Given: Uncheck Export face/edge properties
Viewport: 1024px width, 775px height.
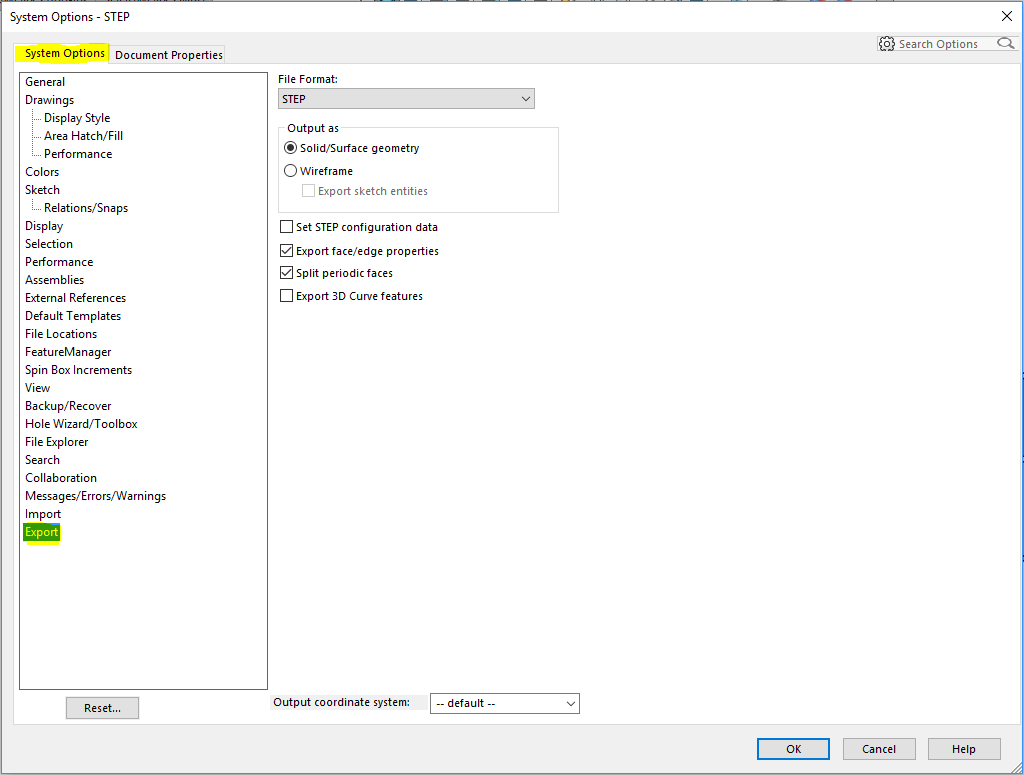Looking at the screenshot, I should [286, 251].
